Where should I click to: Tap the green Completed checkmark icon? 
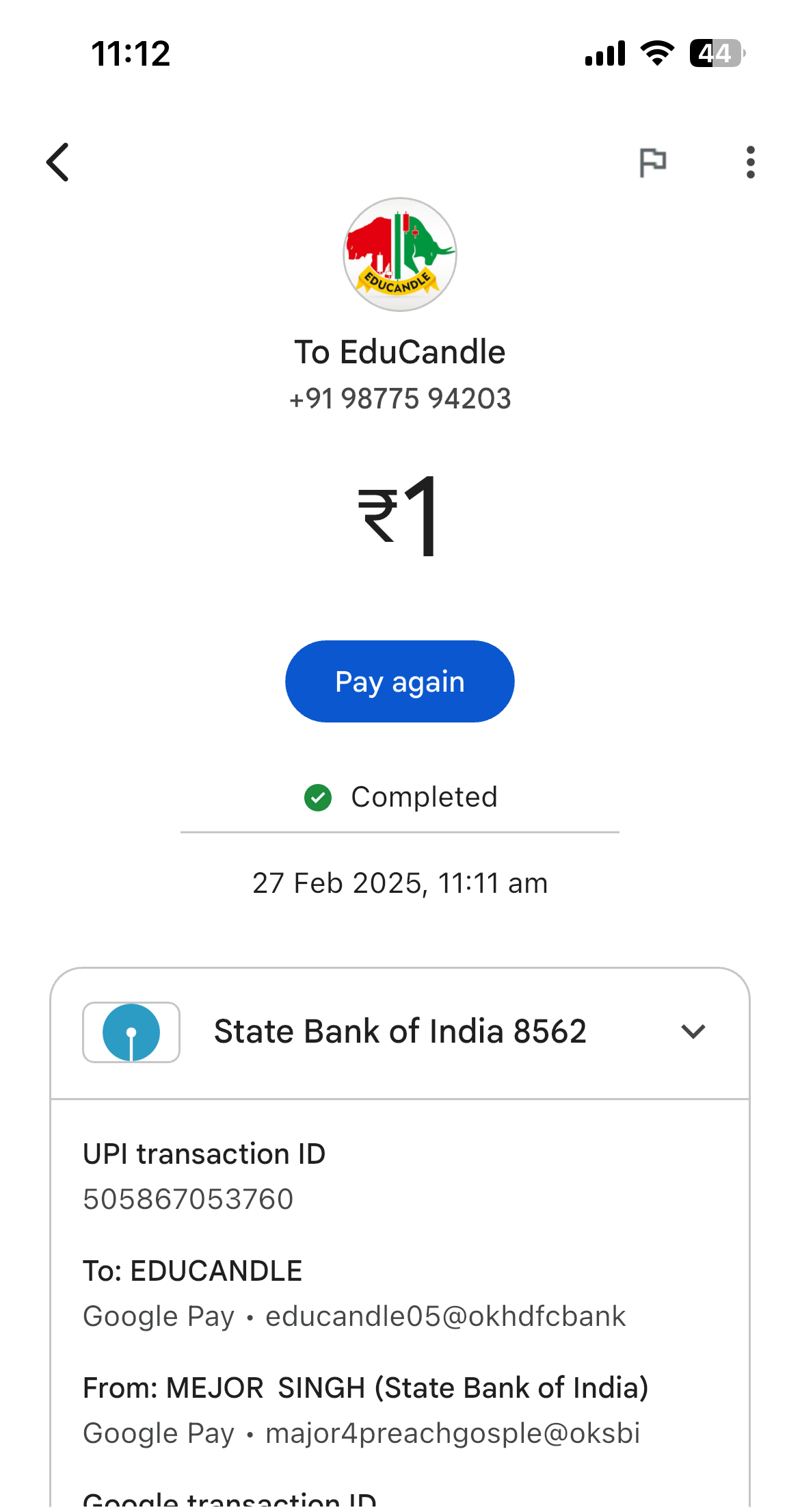coord(318,798)
